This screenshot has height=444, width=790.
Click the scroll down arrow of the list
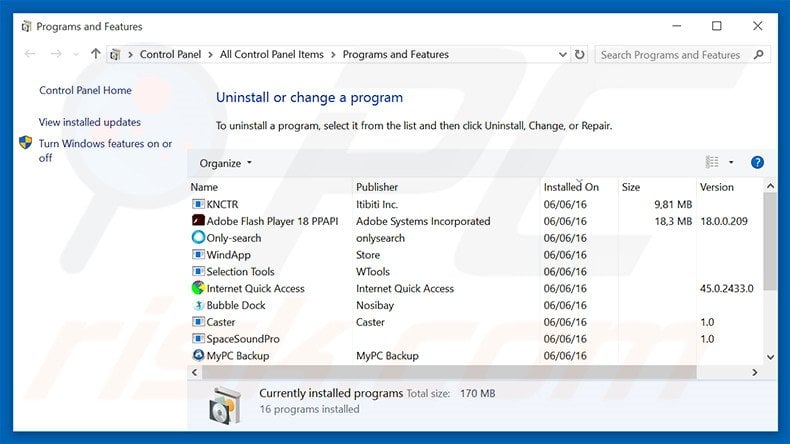point(770,357)
